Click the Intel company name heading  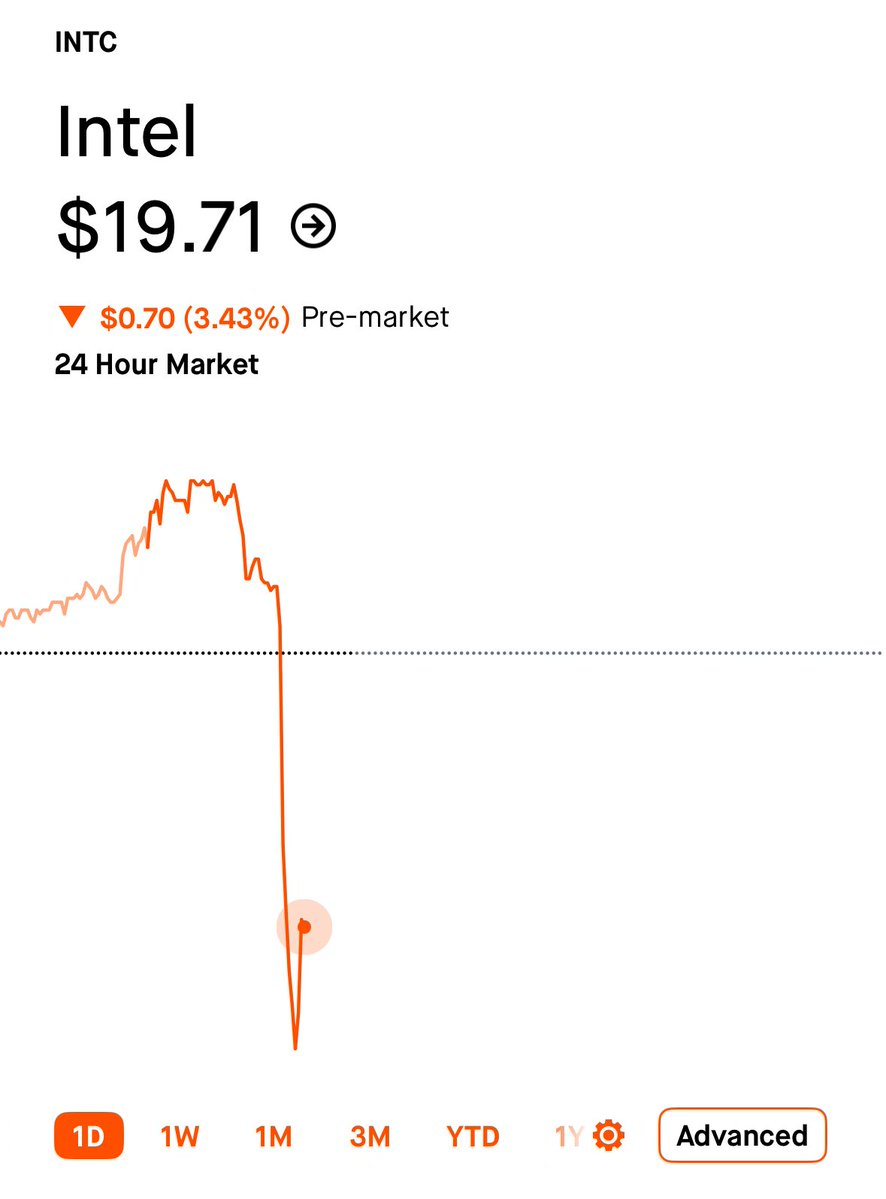(127, 131)
